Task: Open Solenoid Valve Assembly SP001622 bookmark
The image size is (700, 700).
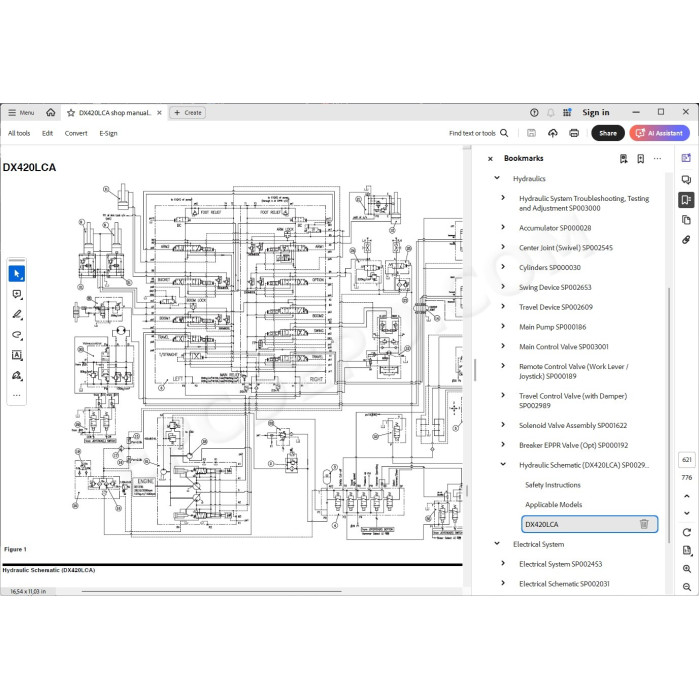Action: point(573,425)
